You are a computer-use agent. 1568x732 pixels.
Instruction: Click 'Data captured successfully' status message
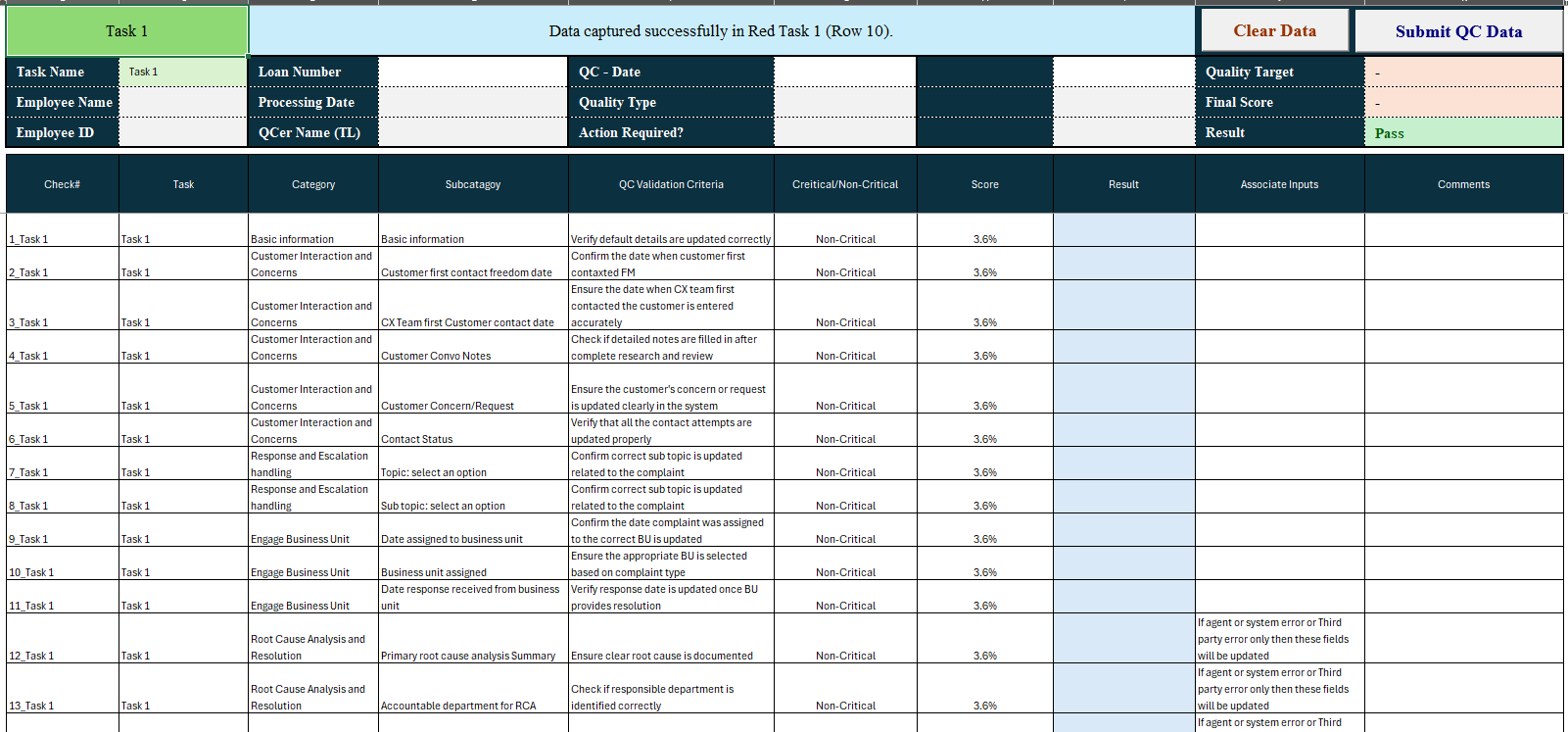[721, 31]
